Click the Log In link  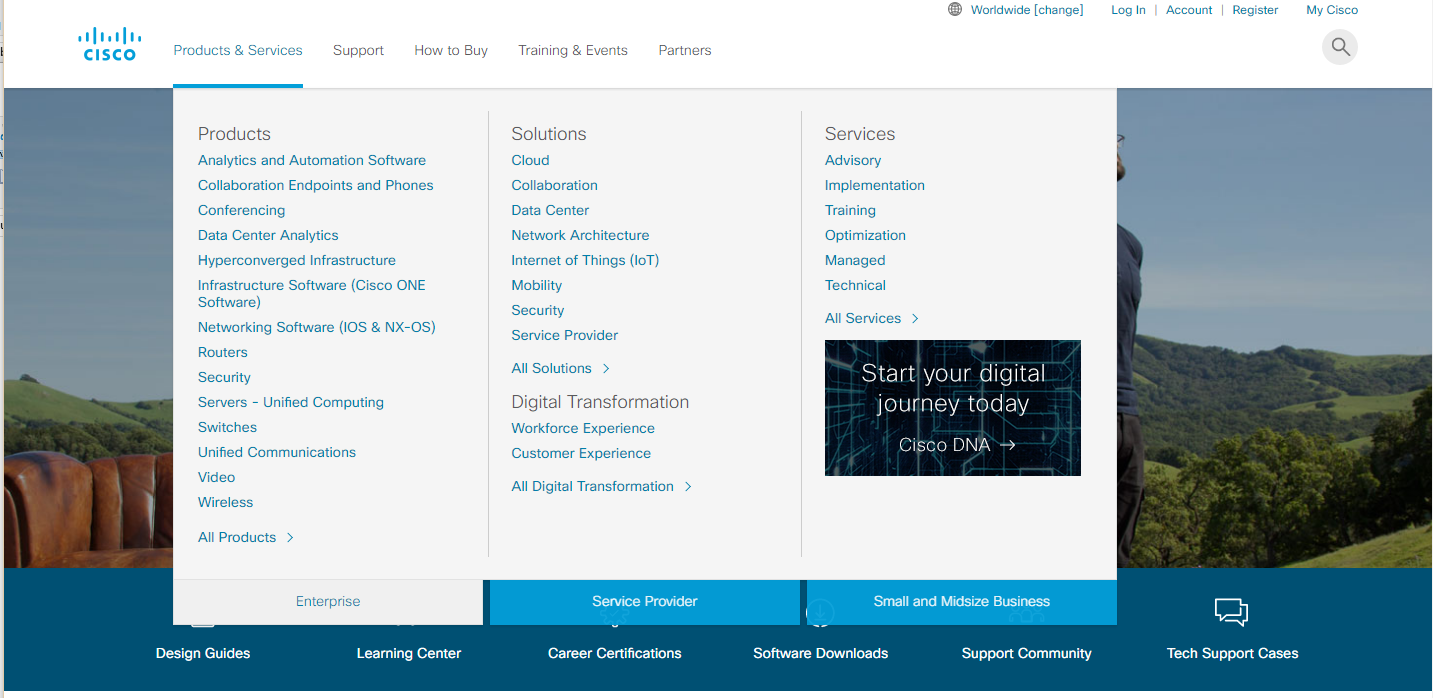[1128, 10]
